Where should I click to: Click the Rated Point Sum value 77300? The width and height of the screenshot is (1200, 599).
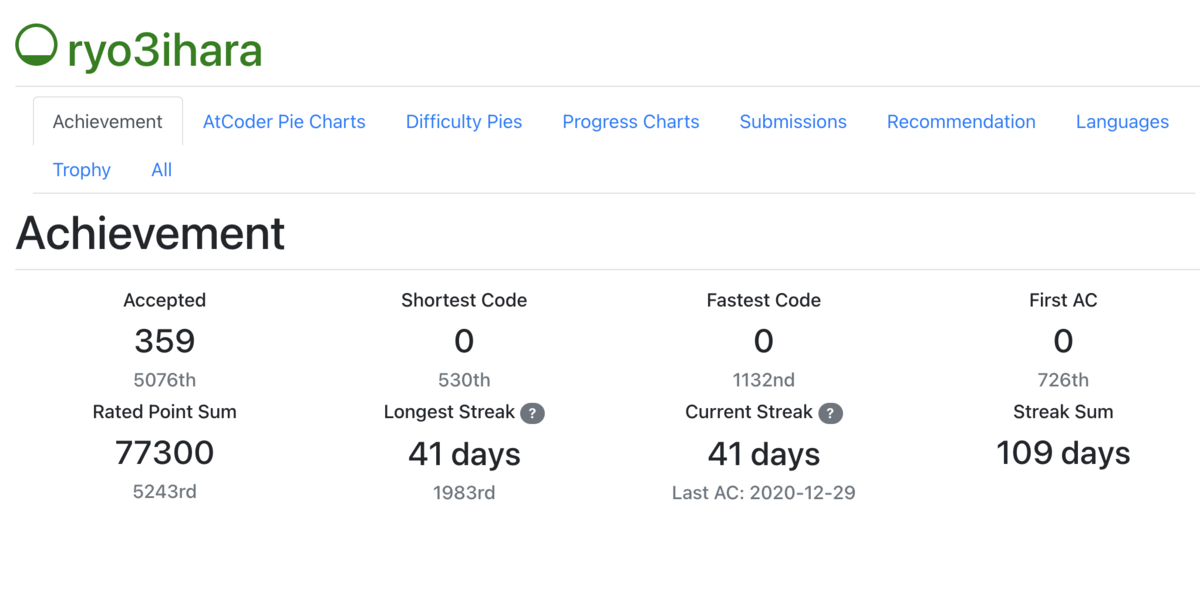pos(165,453)
